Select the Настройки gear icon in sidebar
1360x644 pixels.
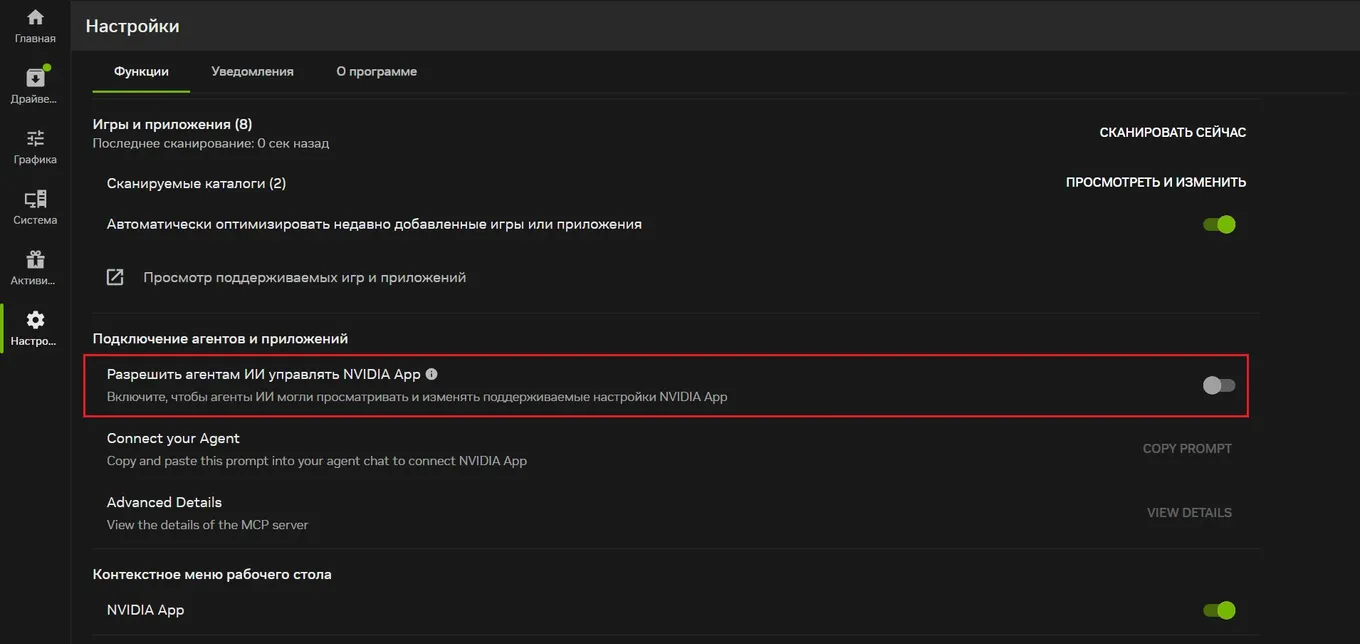35,320
